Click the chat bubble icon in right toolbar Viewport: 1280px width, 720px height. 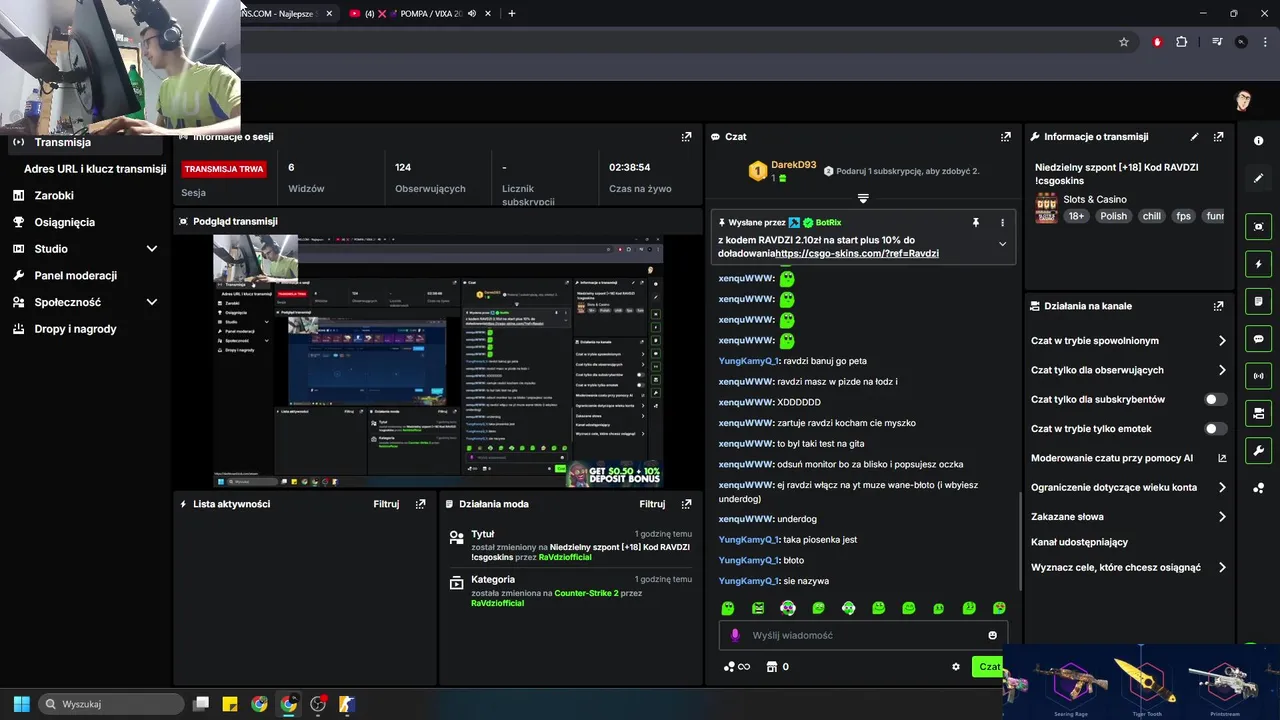(1259, 339)
